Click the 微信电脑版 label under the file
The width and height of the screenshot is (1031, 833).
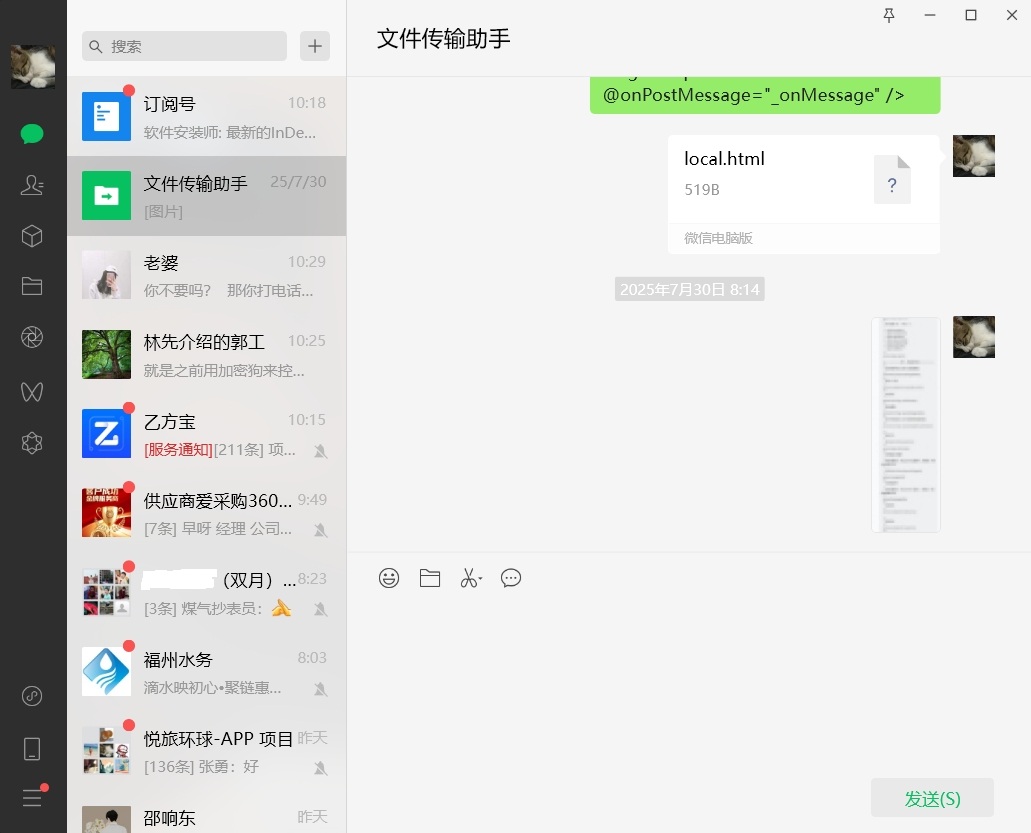(718, 238)
